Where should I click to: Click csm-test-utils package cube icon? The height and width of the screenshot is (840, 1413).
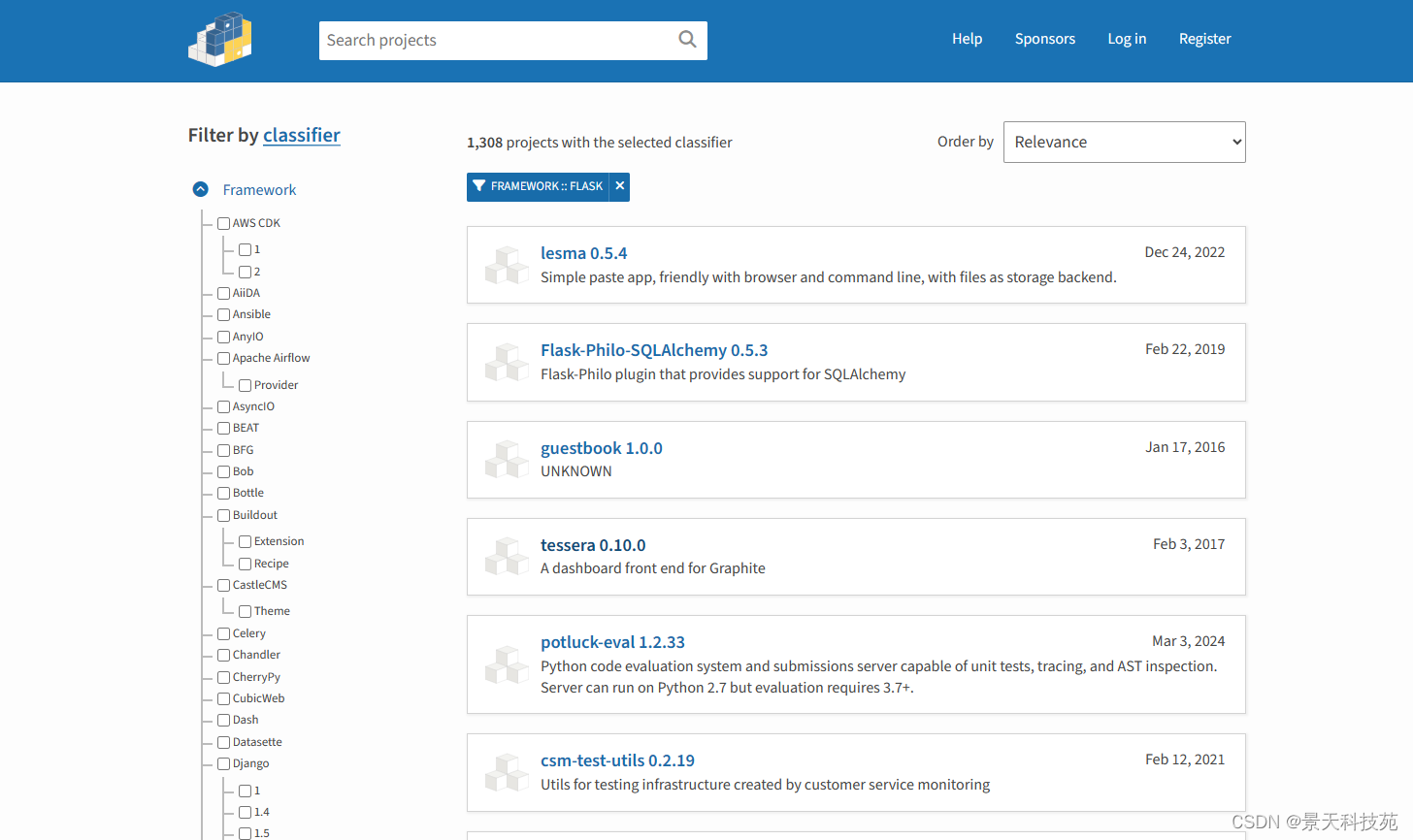507,772
